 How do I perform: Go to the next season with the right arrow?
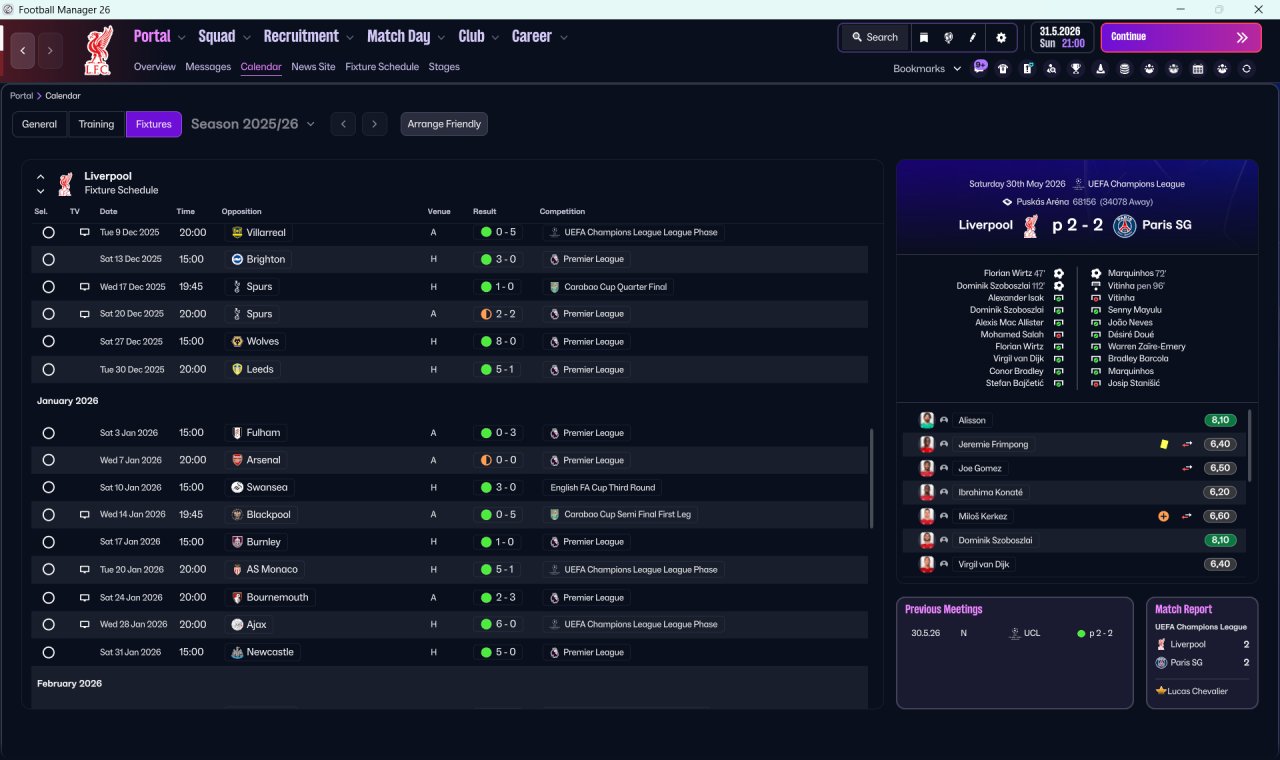click(x=374, y=124)
